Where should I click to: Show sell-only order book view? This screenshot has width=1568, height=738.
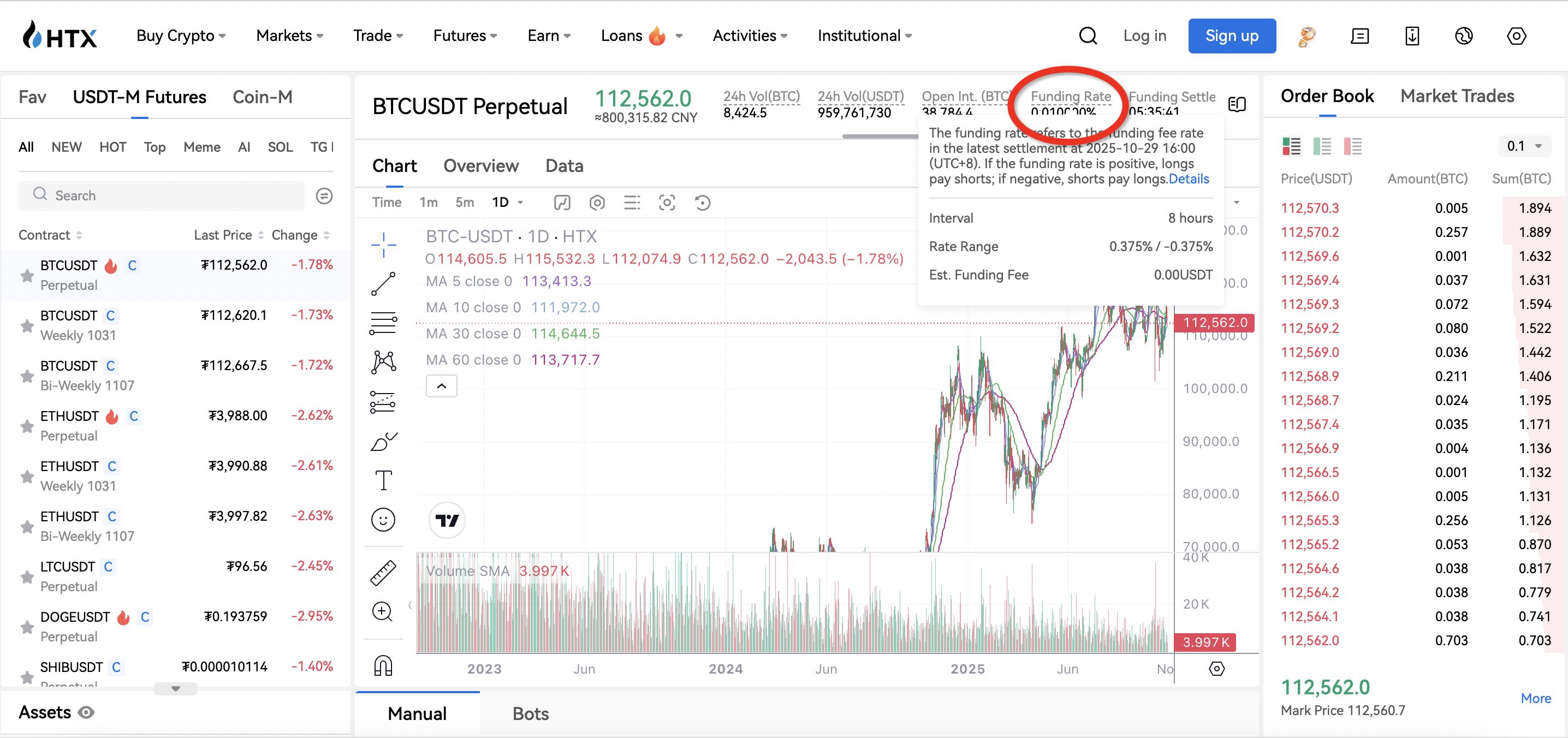1352,146
